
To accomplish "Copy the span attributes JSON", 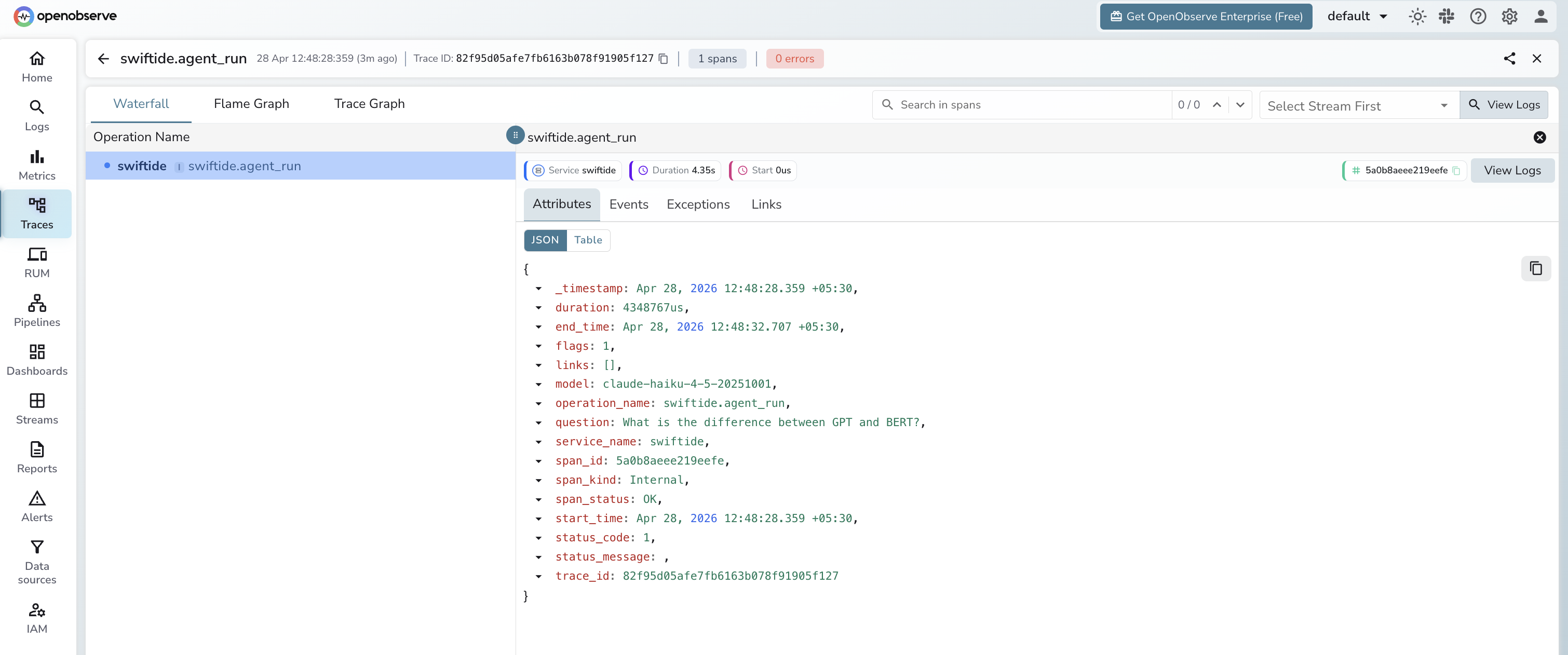I will click(1536, 268).
